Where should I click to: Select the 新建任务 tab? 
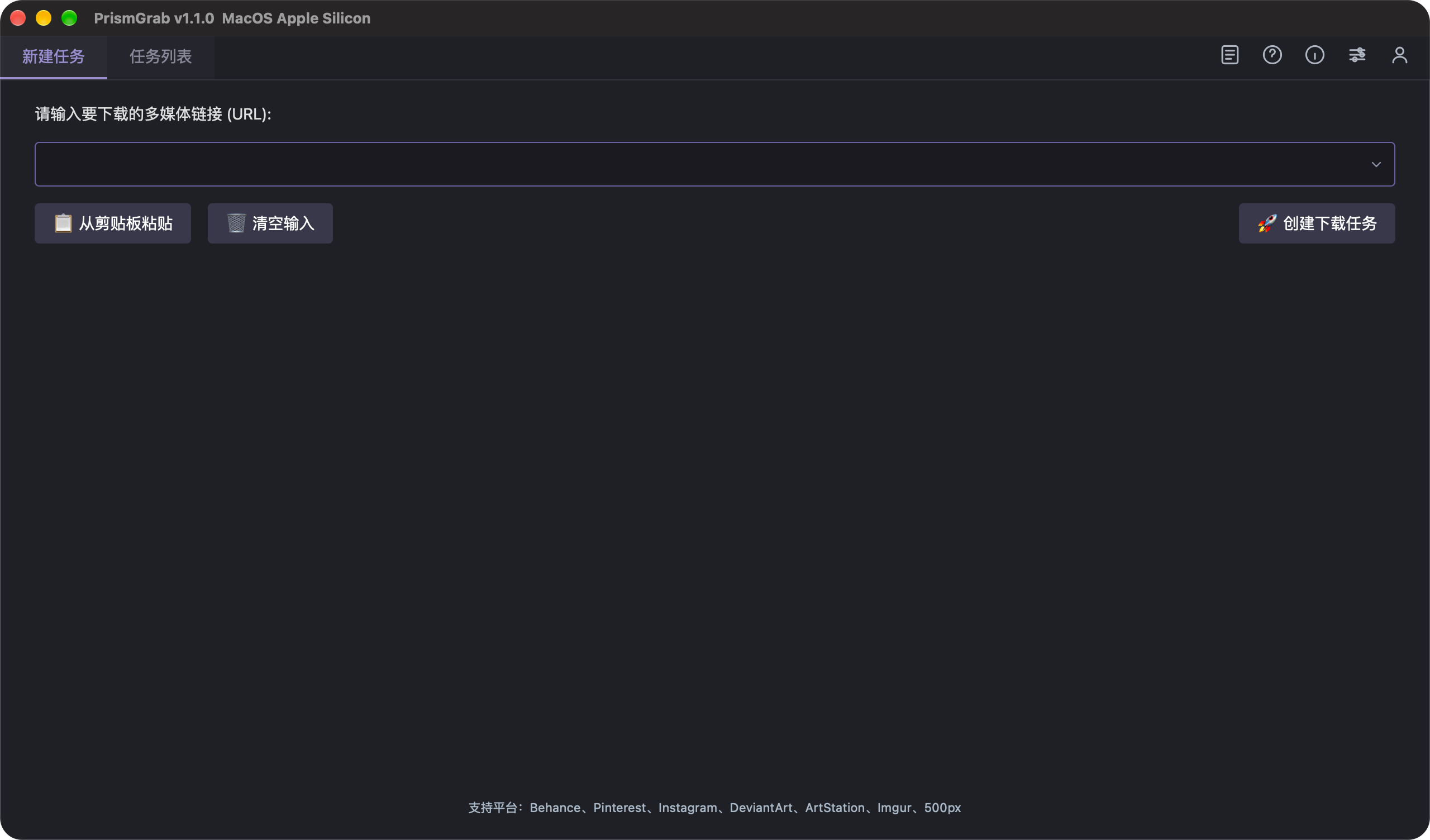click(53, 57)
